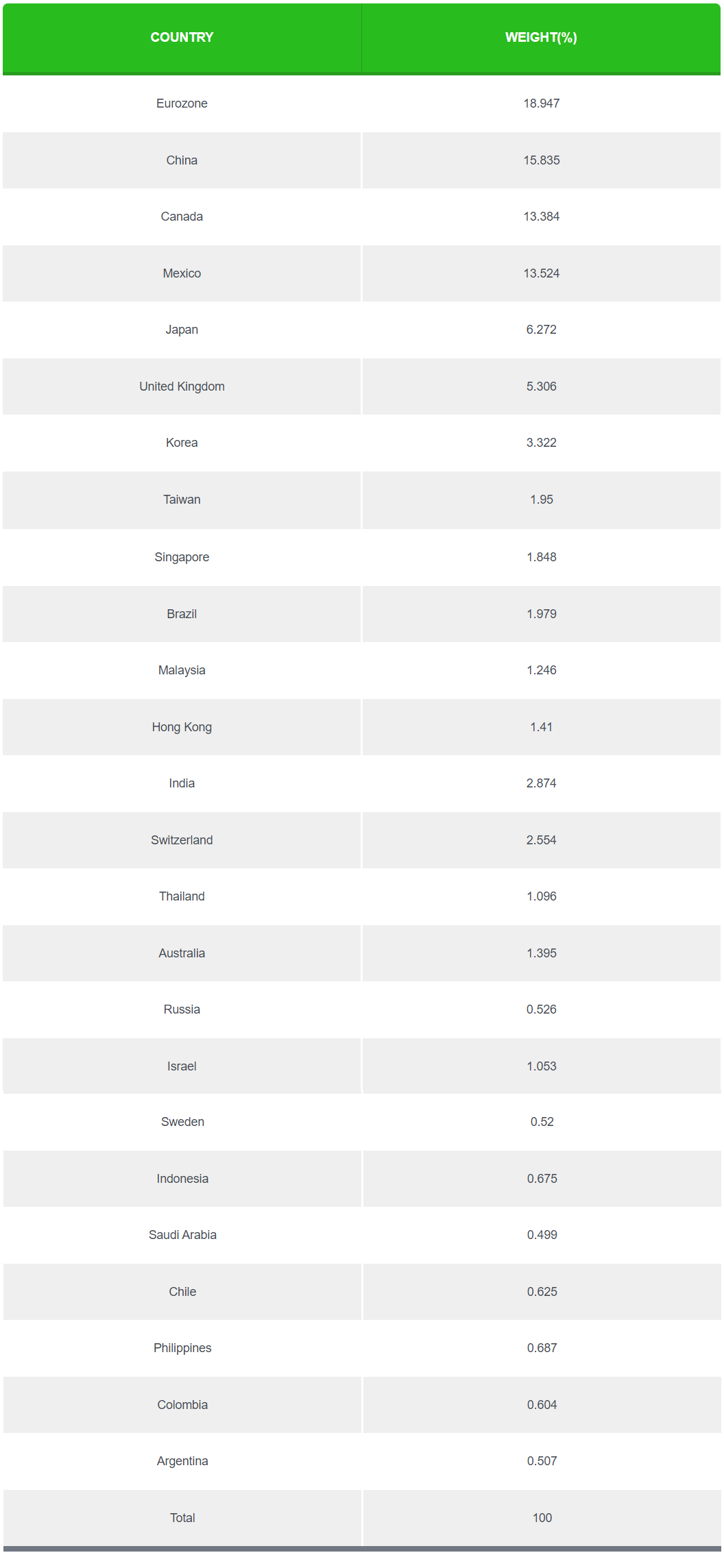This screenshot has width=724, height=1568.
Task: Click the United Kingdom cell
Action: click(x=182, y=387)
